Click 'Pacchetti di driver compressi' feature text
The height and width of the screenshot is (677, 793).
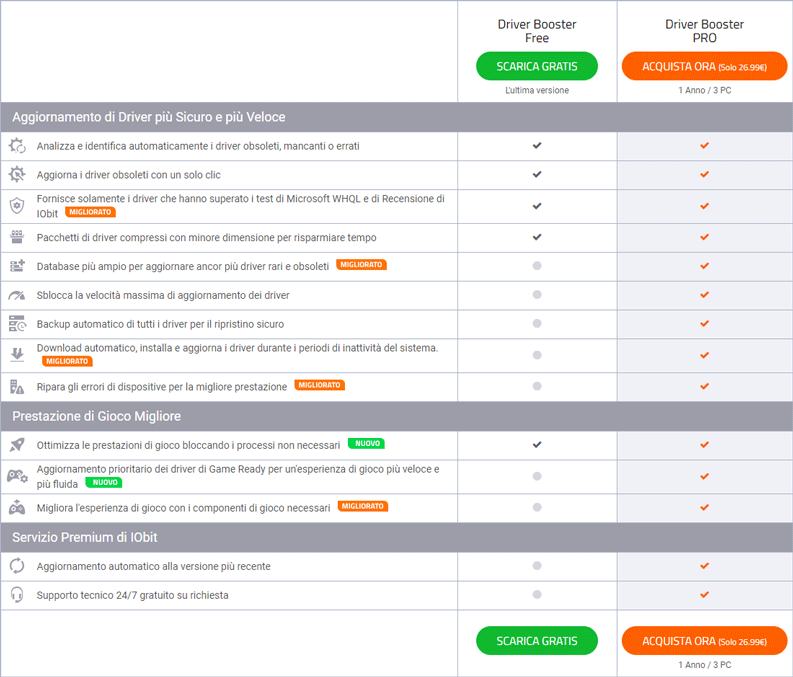206,238
